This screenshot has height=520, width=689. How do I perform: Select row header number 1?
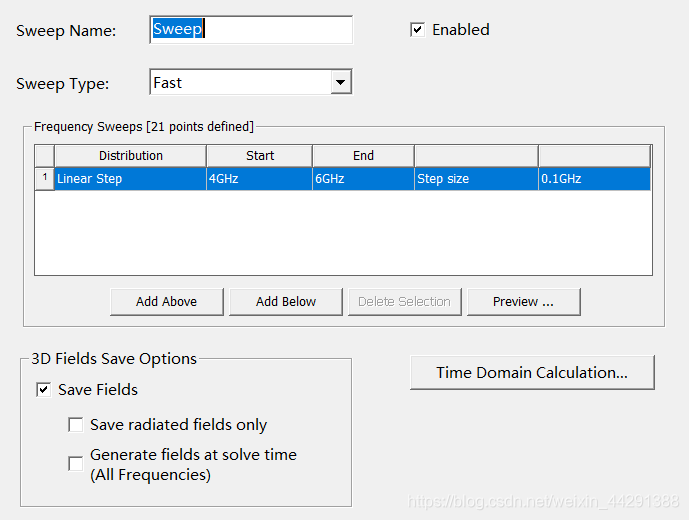tap(44, 178)
